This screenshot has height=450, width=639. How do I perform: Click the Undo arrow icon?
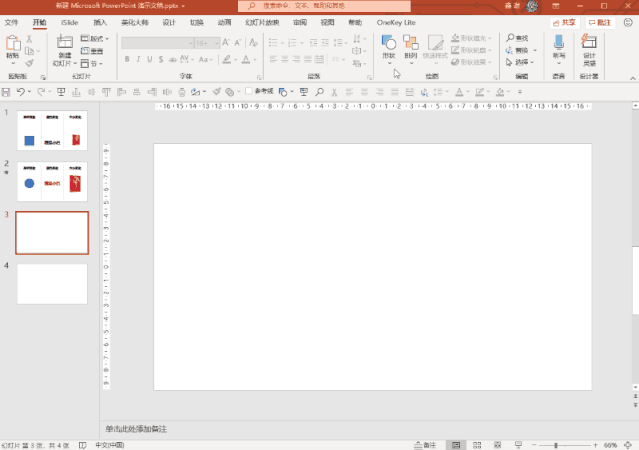coord(21,92)
